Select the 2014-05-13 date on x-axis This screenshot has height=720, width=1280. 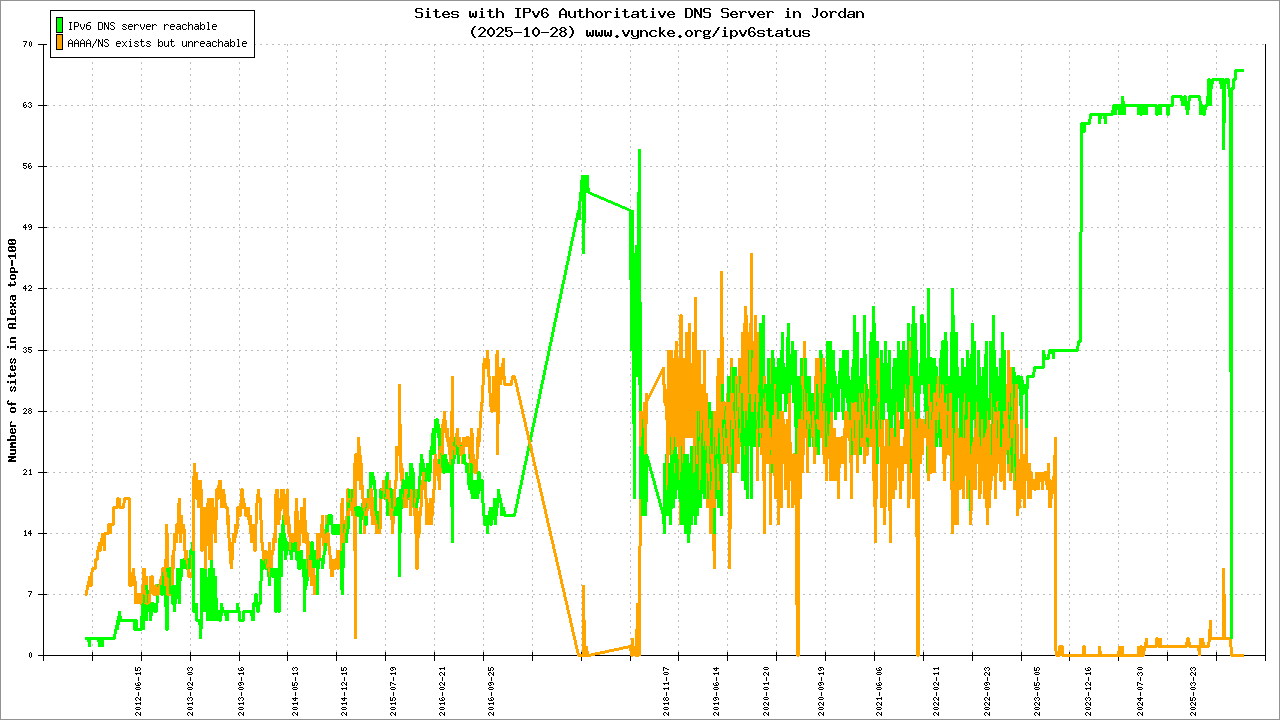[x=294, y=692]
